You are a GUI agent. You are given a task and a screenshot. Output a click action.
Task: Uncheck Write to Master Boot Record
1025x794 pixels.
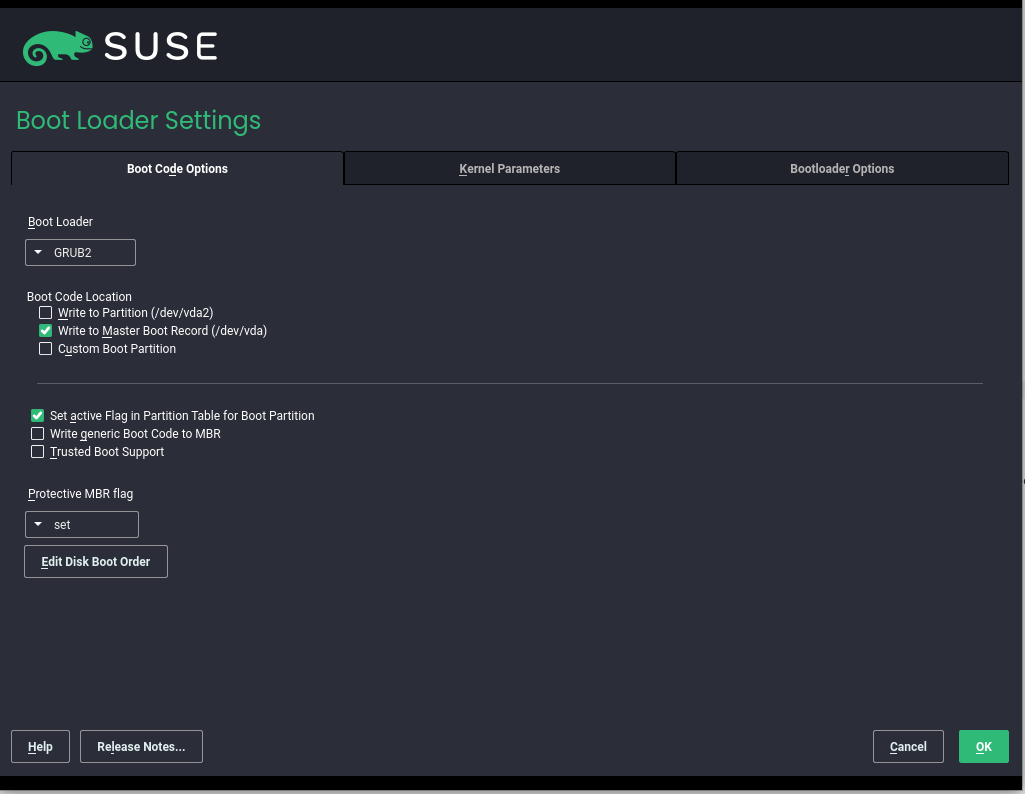click(45, 331)
